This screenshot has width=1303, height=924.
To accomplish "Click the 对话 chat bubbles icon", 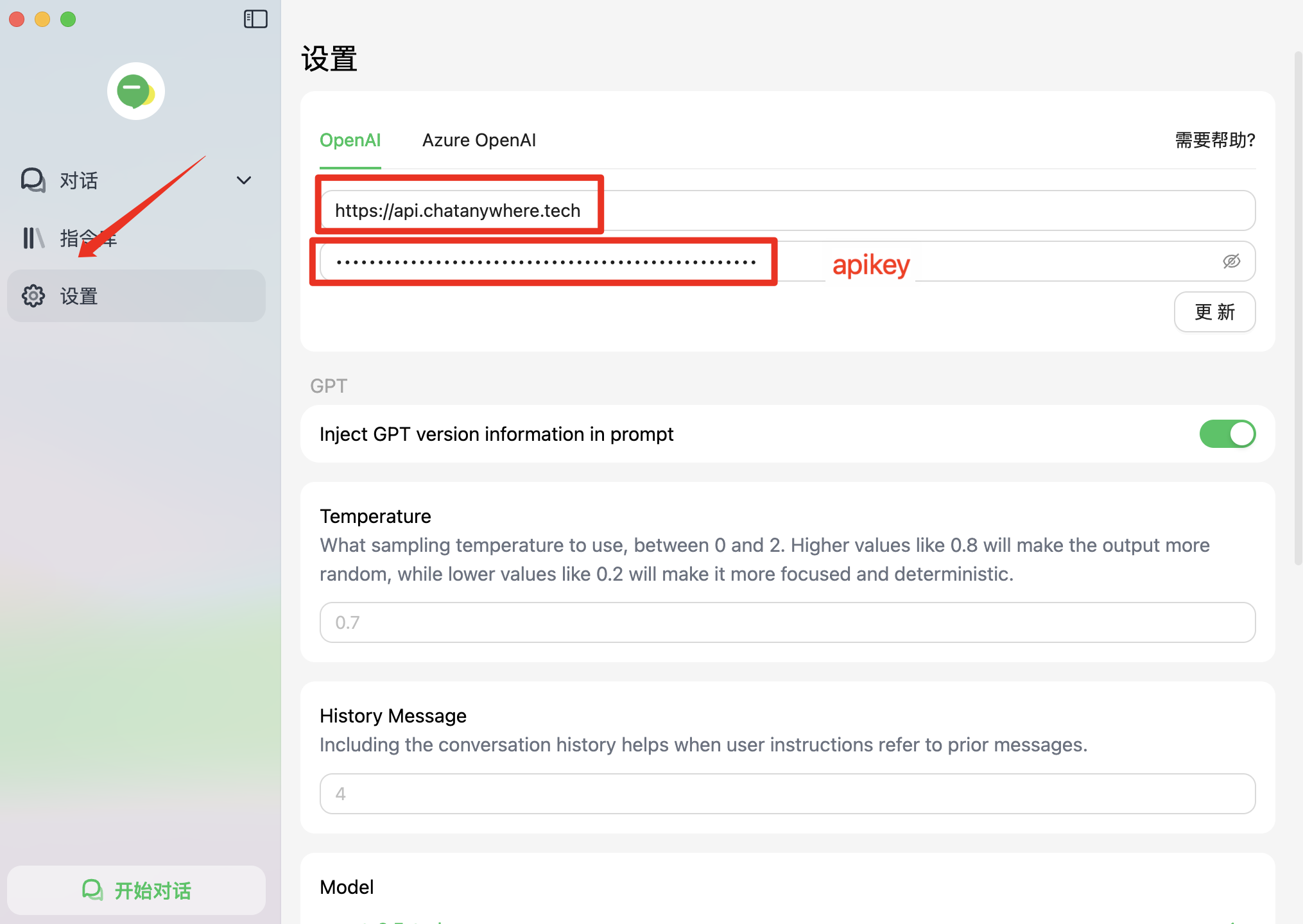I will pos(33,180).
